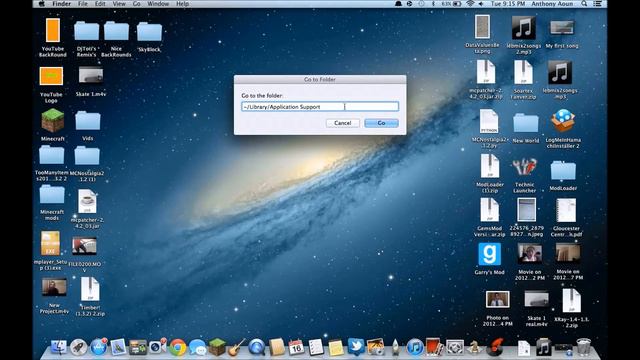Launch Google Chrome from the dock
The width and height of the screenshot is (640, 360).
tap(178, 347)
